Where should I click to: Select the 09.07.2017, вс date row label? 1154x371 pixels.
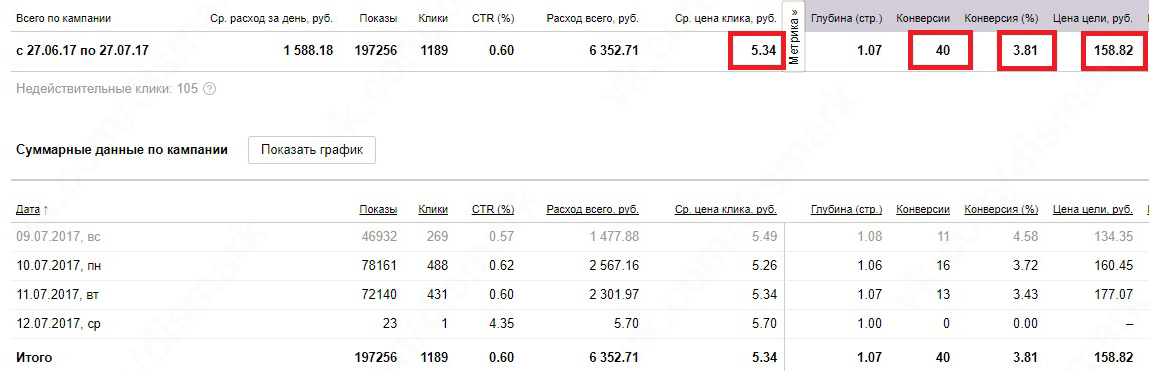[58, 237]
